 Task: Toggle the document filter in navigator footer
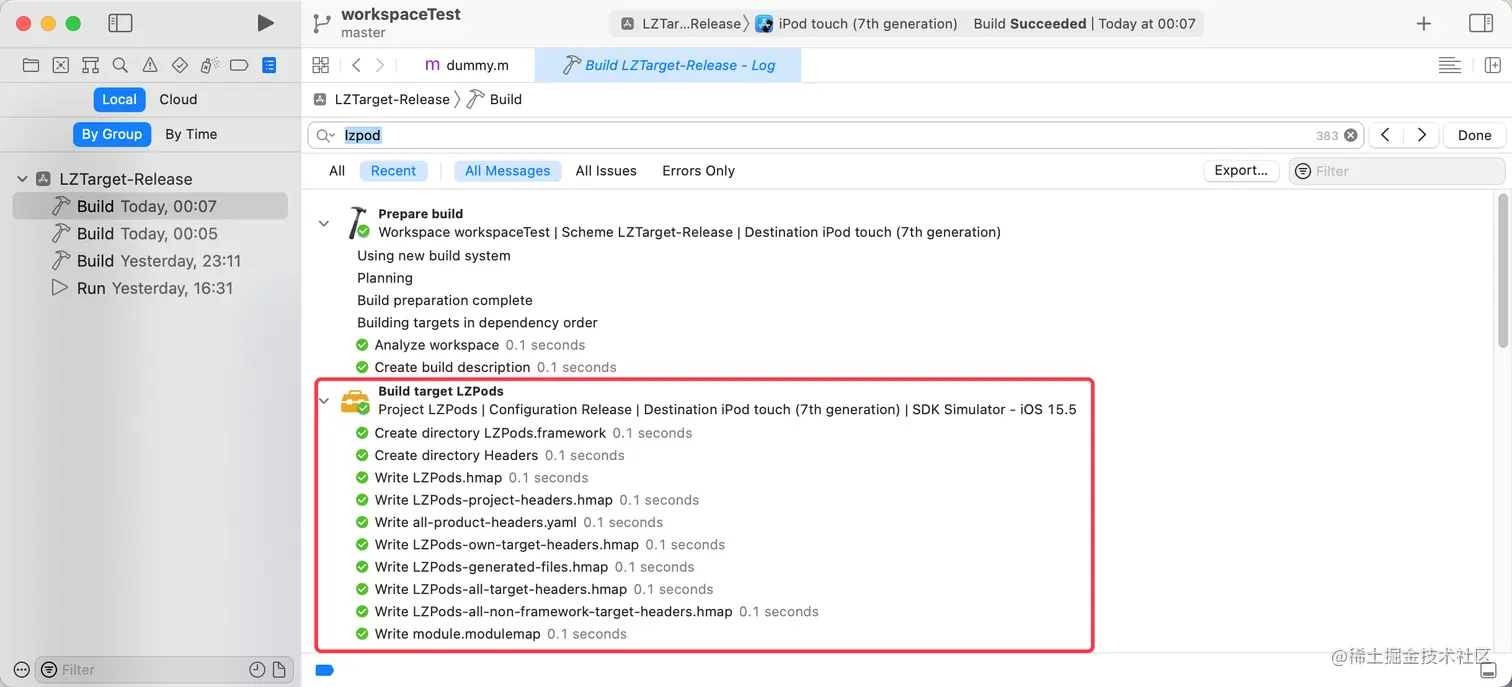(280, 670)
